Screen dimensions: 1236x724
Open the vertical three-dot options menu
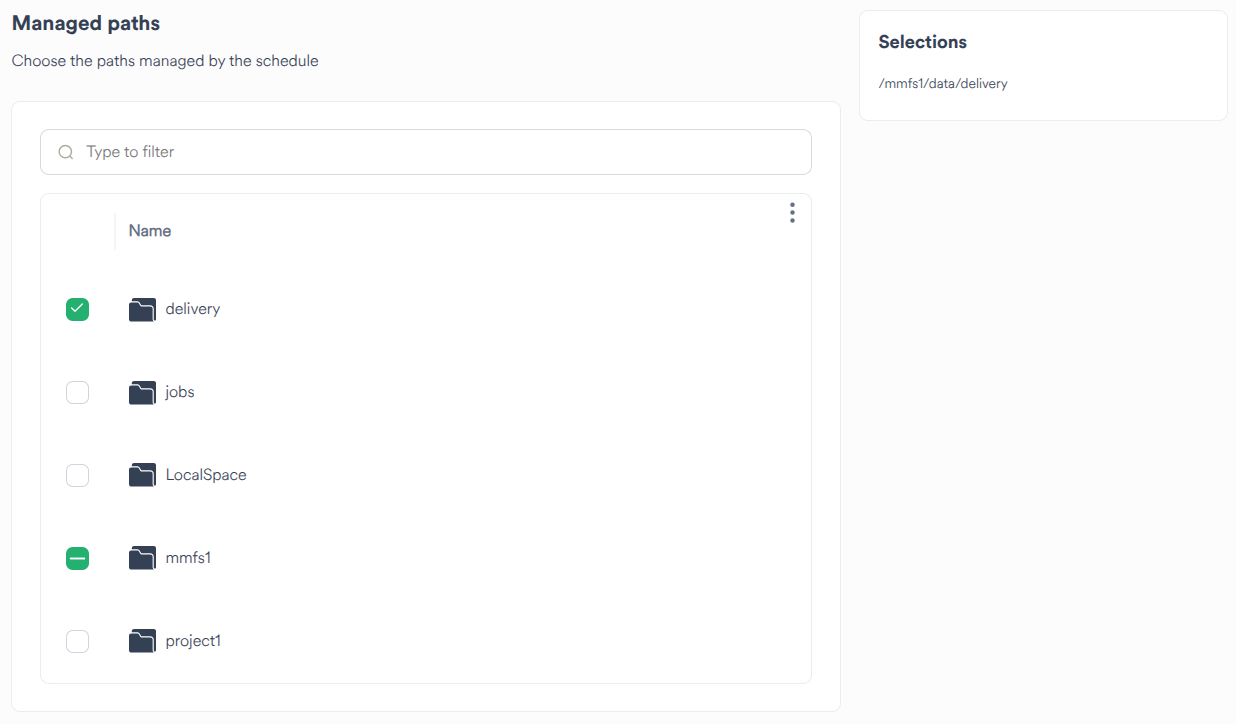click(792, 212)
